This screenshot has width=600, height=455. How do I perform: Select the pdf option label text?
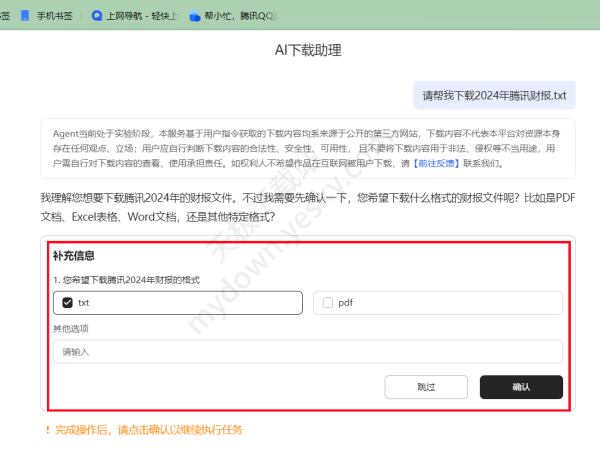click(346, 302)
